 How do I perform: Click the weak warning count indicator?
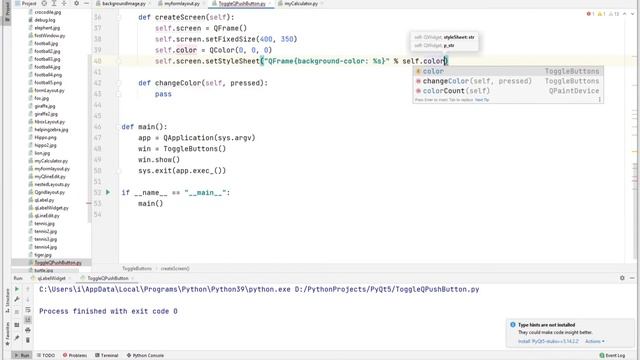(x=613, y=14)
